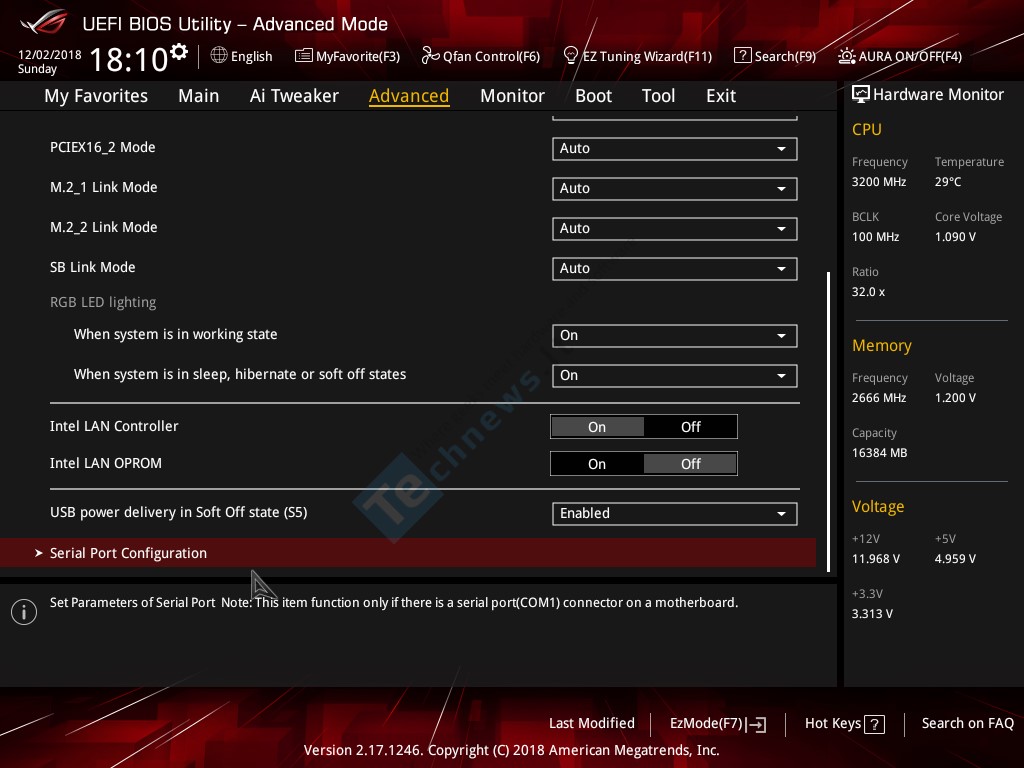Click the Qfan Control fan icon

click(x=430, y=56)
